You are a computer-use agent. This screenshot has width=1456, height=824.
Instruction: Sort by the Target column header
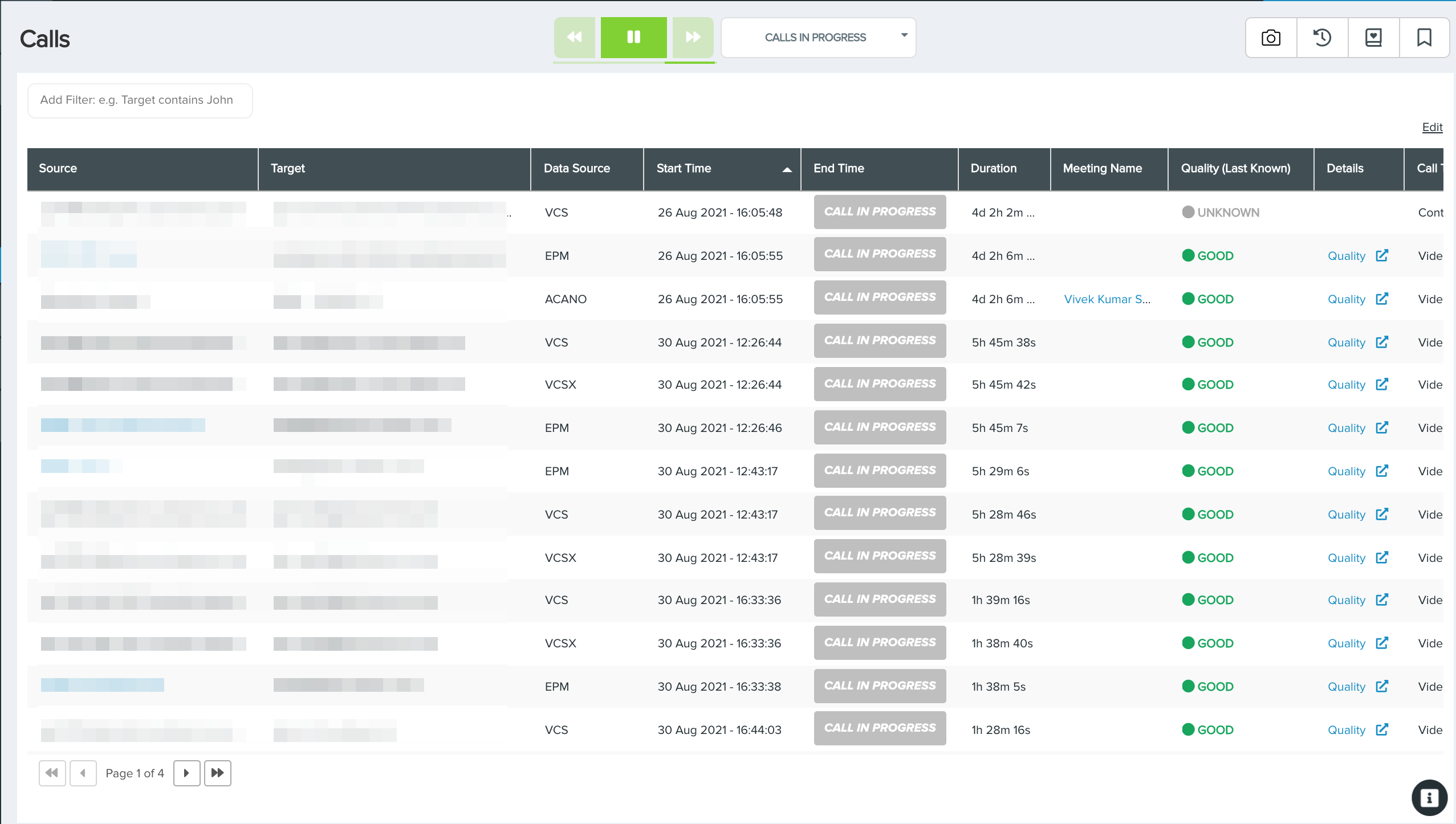[x=394, y=169]
